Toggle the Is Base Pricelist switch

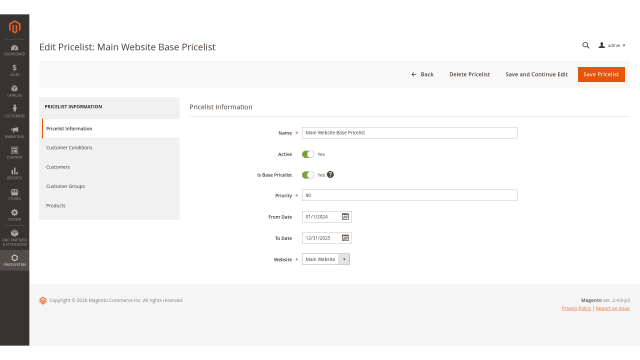[x=308, y=175]
